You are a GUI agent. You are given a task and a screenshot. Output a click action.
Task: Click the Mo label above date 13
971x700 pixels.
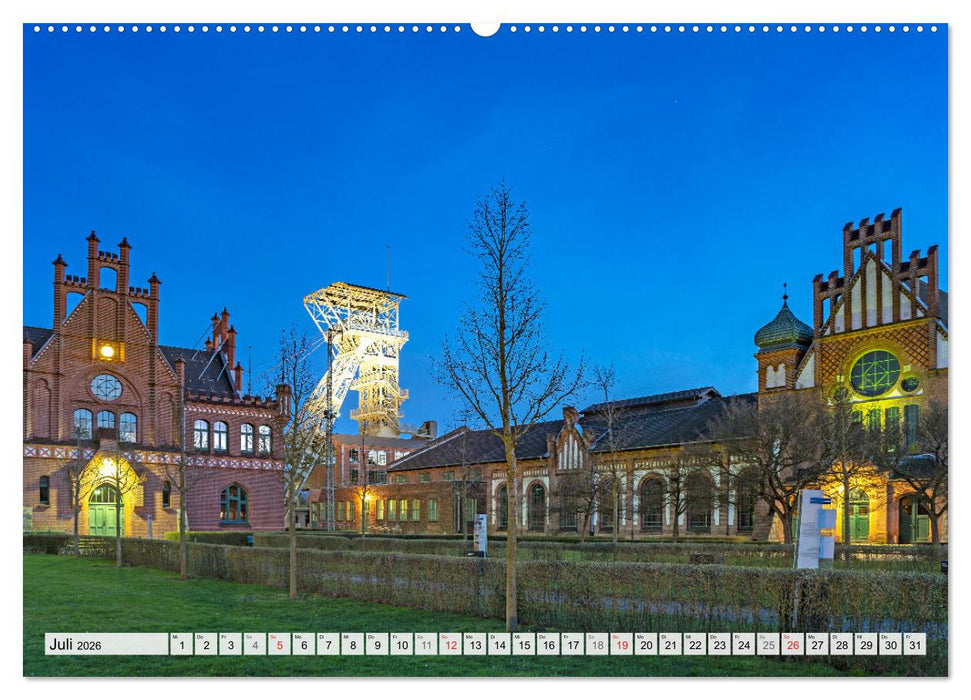471,636
